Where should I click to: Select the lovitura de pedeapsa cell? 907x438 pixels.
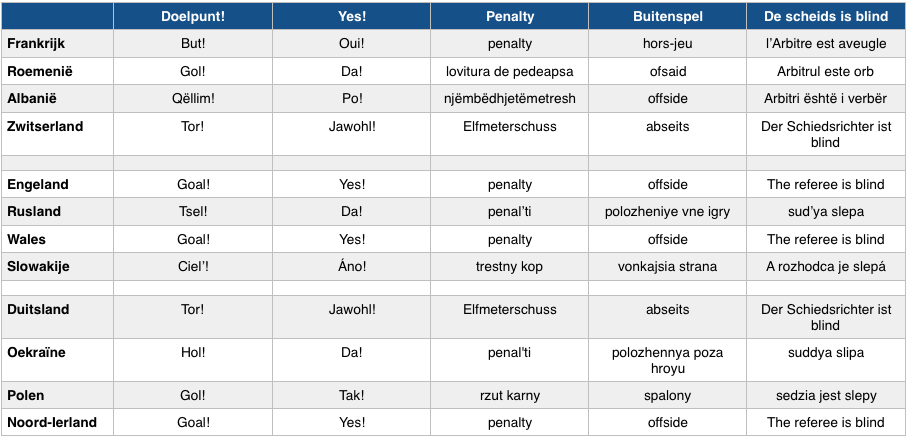(510, 72)
